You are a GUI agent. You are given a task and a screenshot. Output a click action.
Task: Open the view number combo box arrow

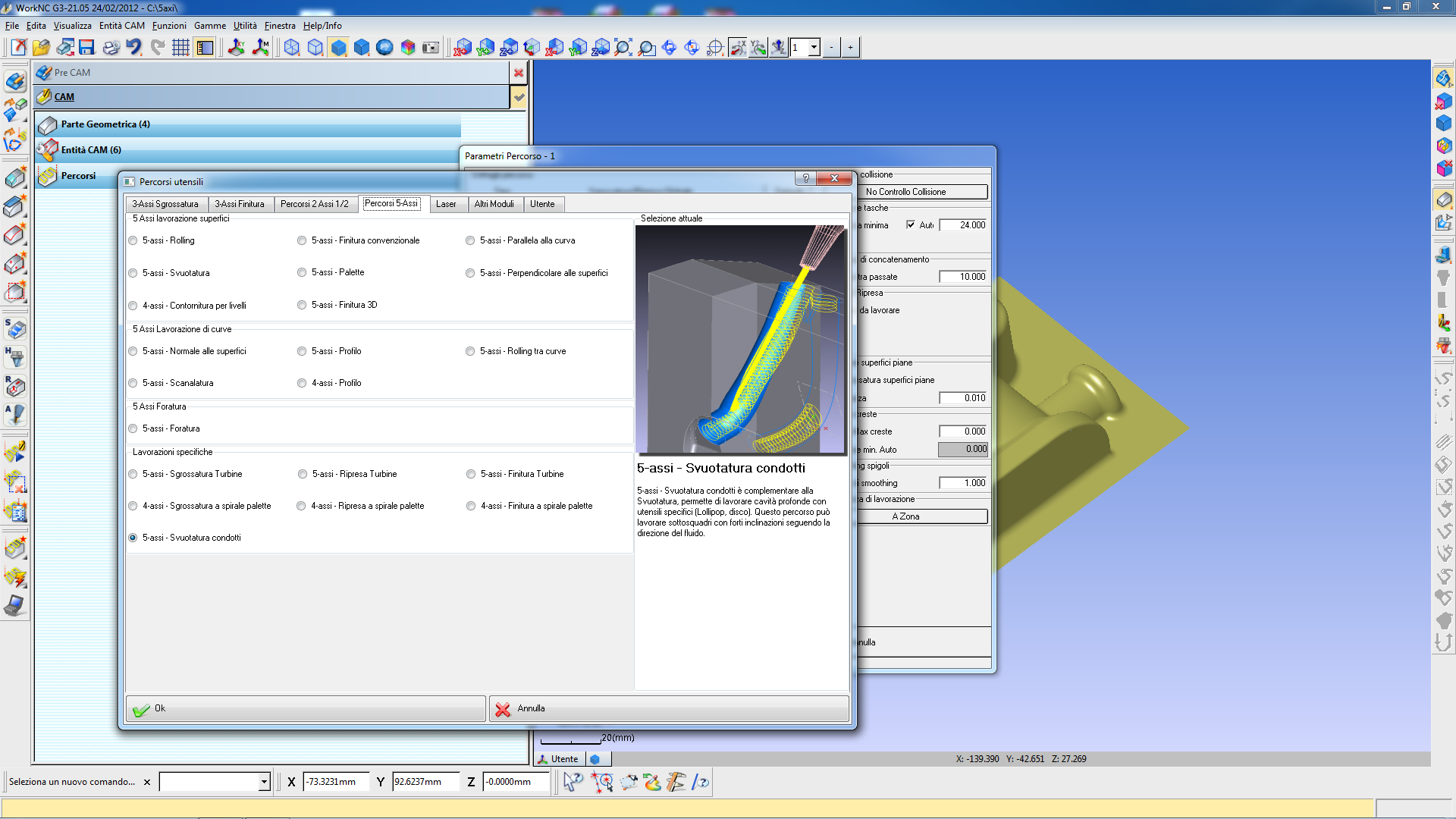click(x=814, y=48)
